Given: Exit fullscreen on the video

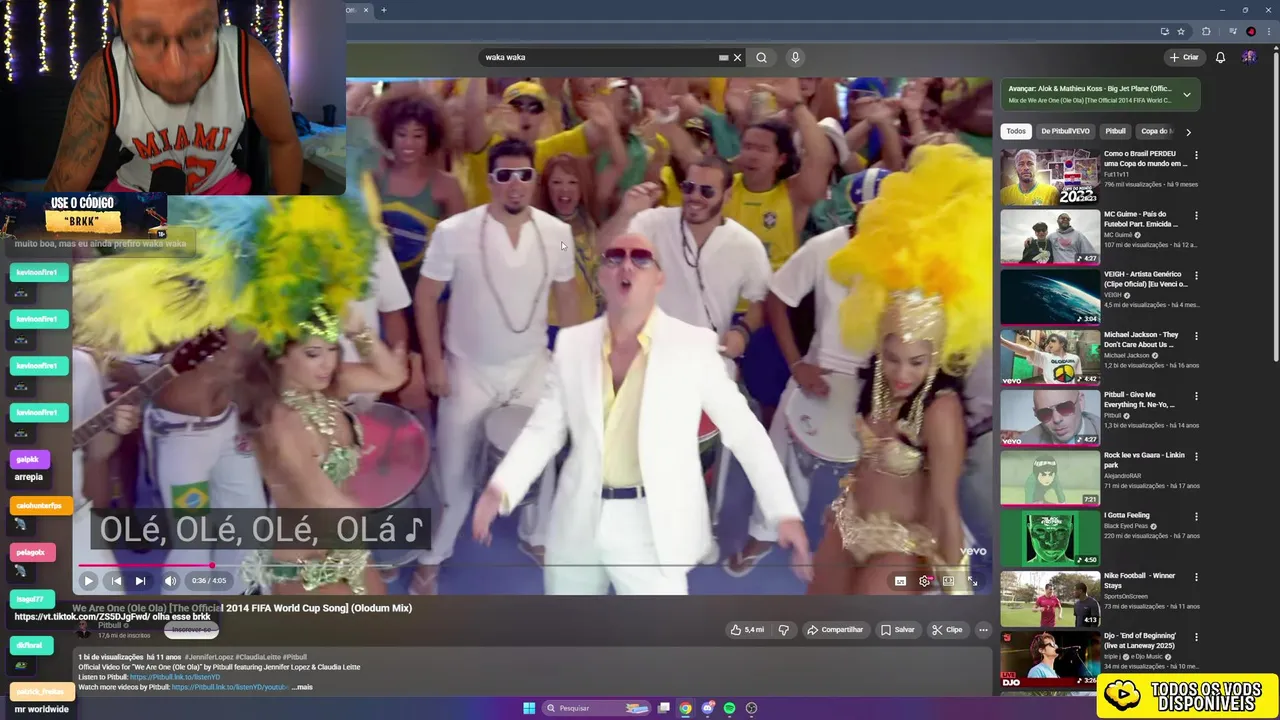Looking at the screenshot, I should click(972, 581).
